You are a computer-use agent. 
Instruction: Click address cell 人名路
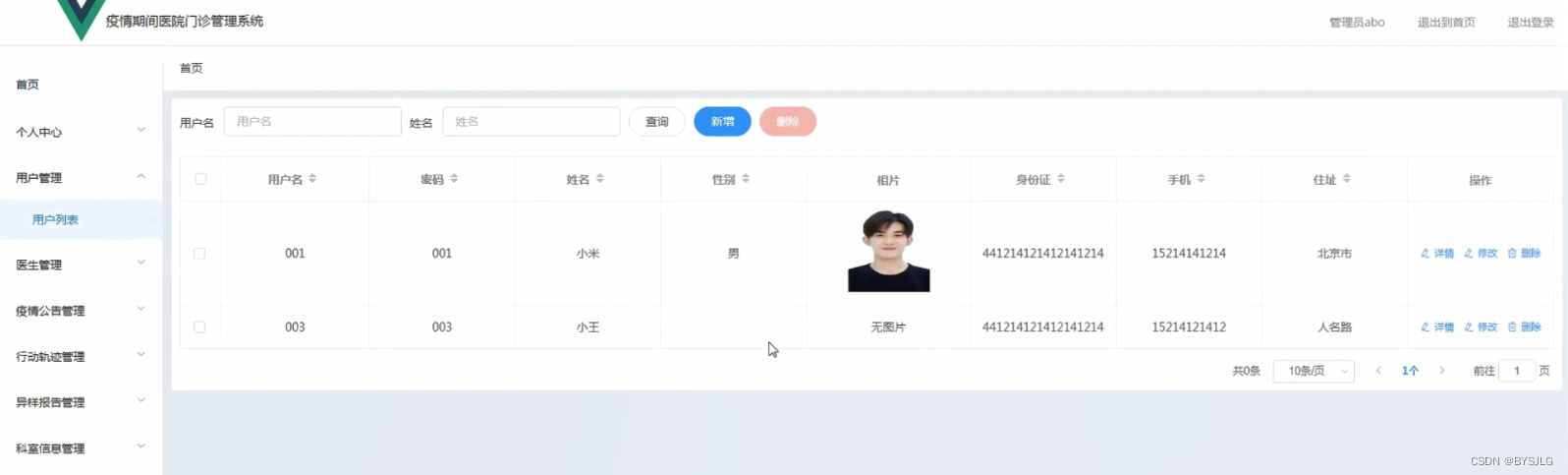point(1334,327)
